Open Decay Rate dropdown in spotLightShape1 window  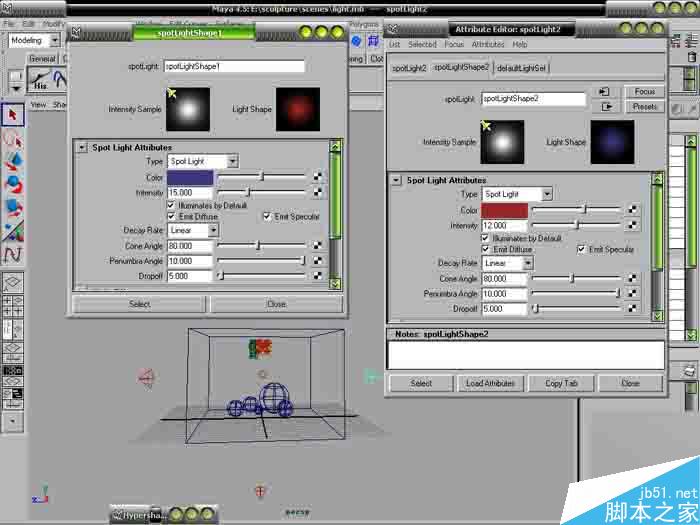tap(193, 230)
